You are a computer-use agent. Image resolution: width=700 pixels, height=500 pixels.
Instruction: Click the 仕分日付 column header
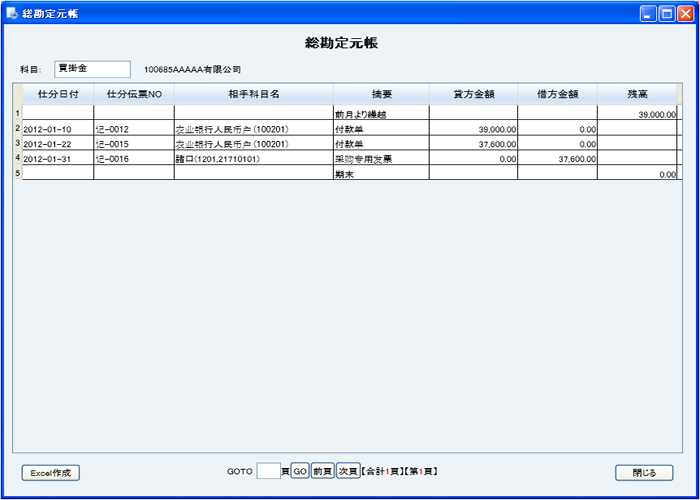[x=58, y=94]
